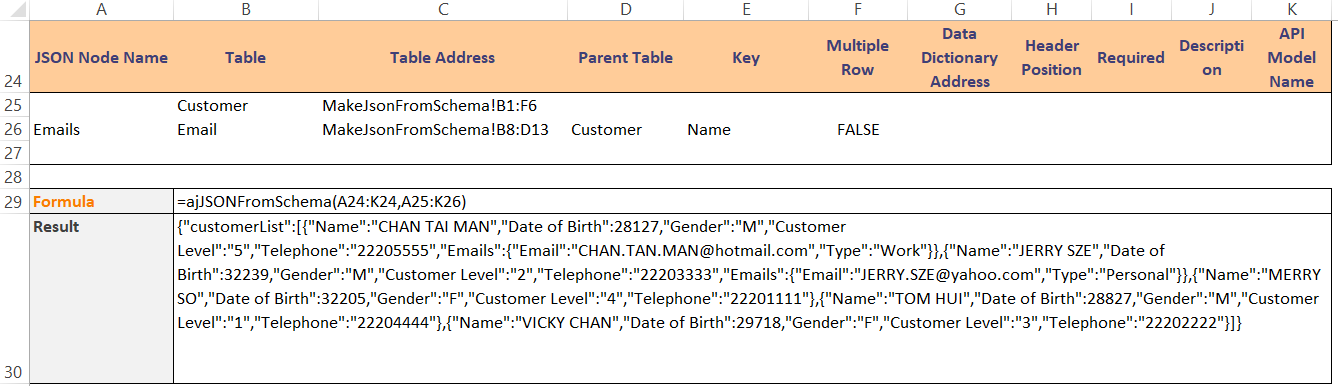Image resolution: width=1338 pixels, height=386 pixels.
Task: Select column C header
Action: click(442, 10)
